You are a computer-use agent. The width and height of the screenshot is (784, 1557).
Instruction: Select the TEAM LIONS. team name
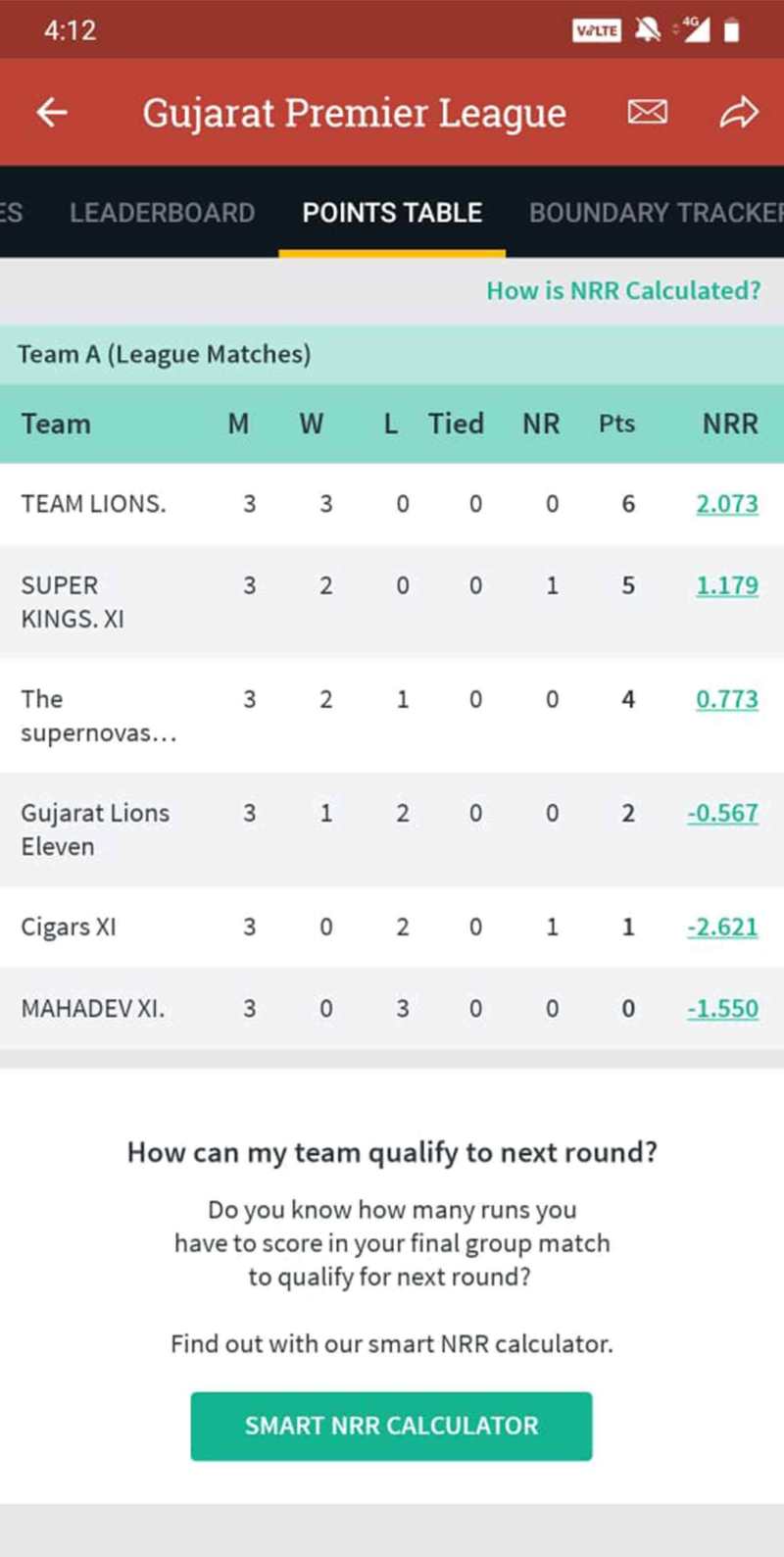93,504
